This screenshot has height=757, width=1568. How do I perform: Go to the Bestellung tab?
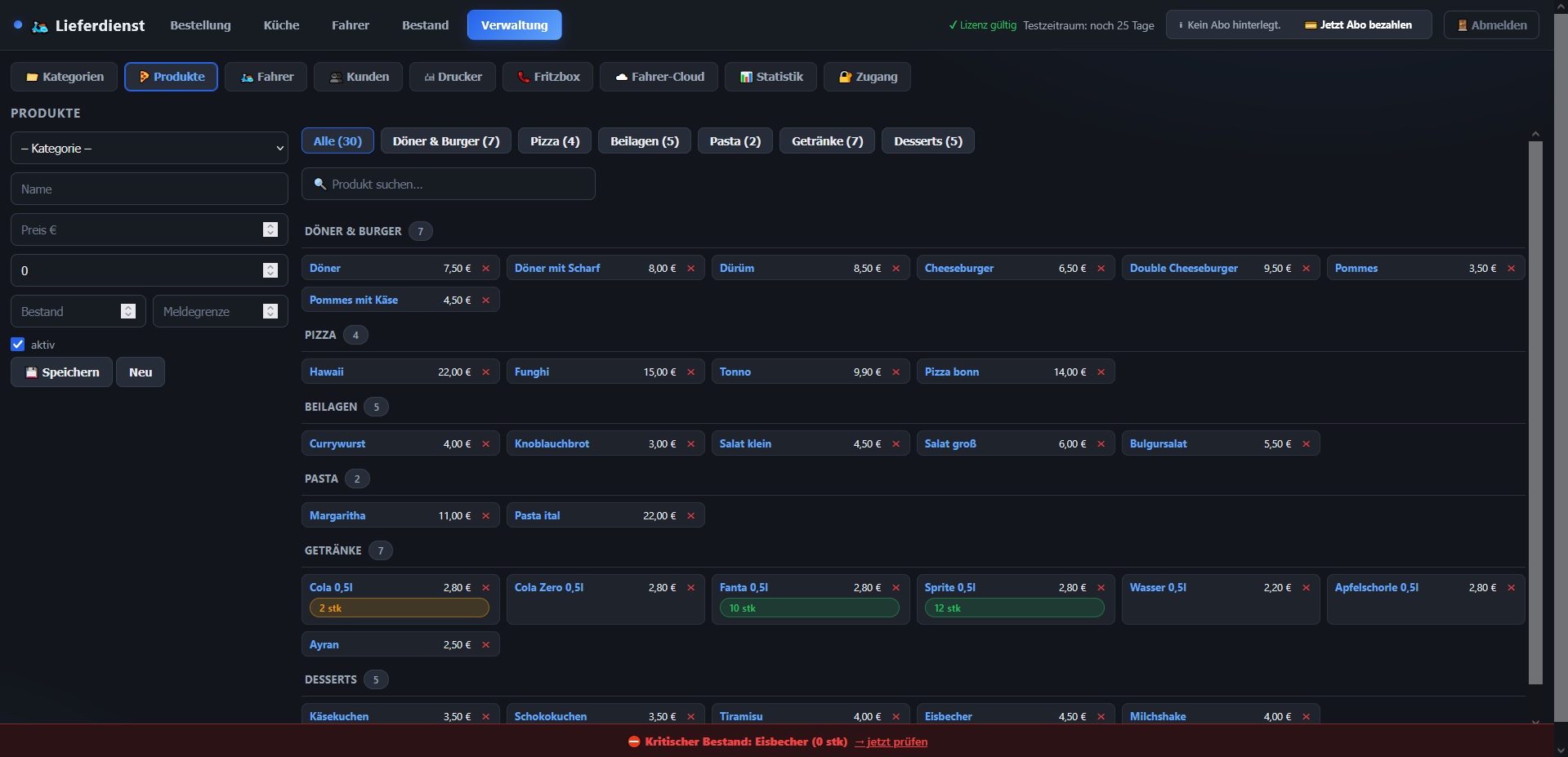[x=200, y=25]
